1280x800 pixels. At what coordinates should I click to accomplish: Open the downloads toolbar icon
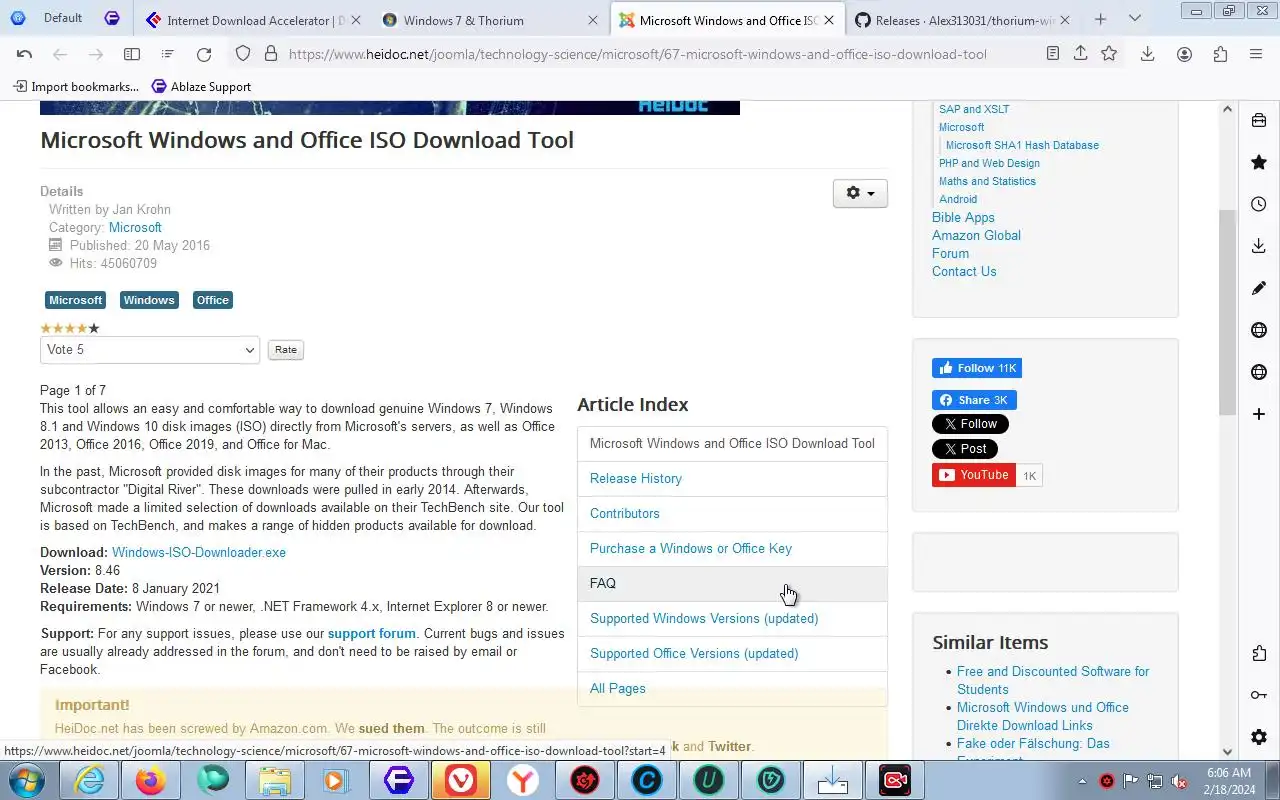click(1148, 54)
